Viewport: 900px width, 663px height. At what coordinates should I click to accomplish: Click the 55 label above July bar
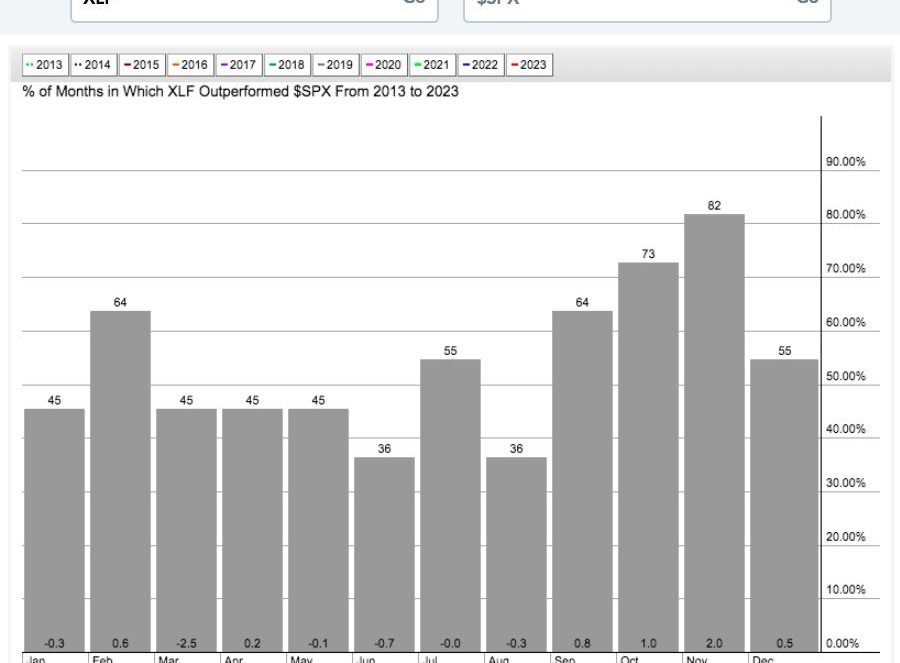(x=451, y=350)
